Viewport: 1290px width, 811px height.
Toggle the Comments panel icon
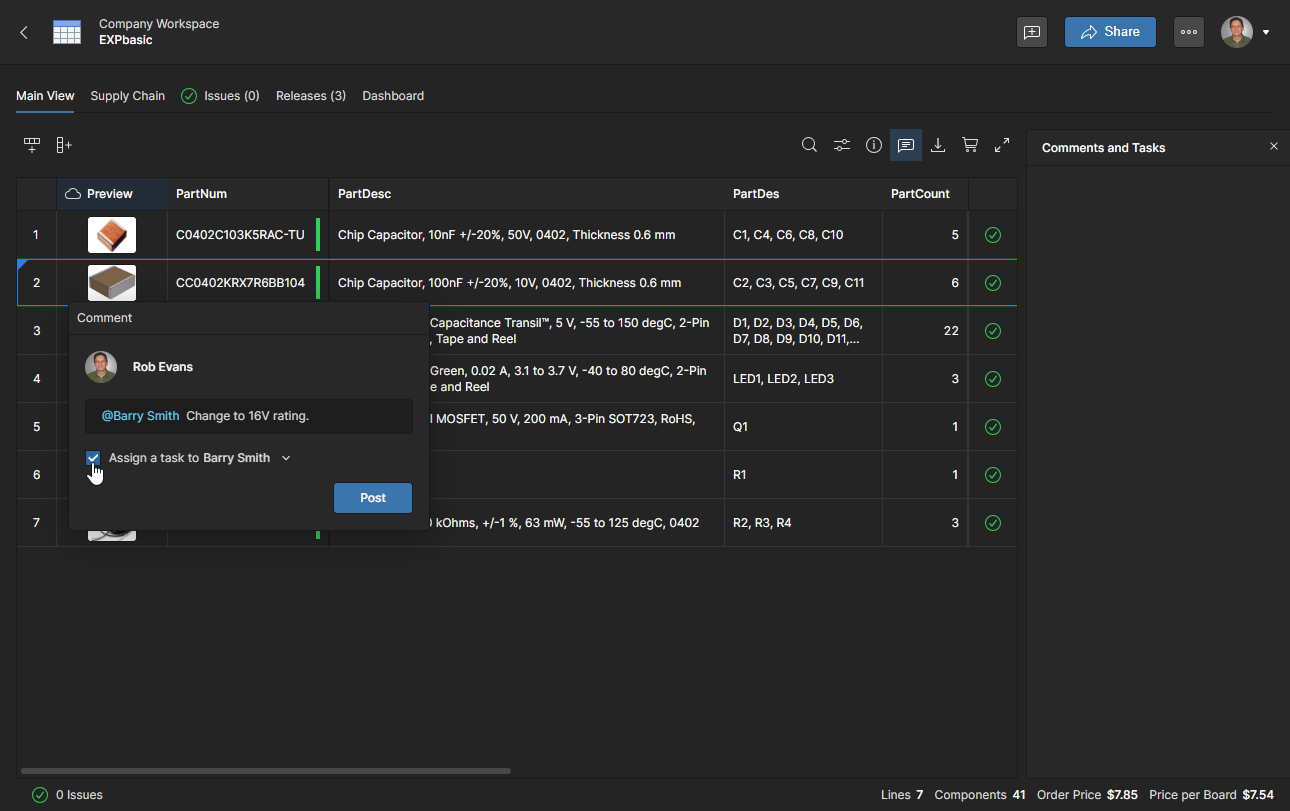point(906,145)
